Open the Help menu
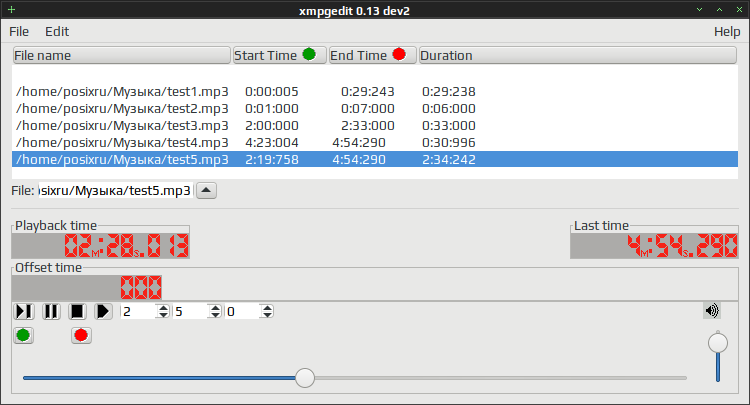The height and width of the screenshot is (405, 750). [727, 32]
